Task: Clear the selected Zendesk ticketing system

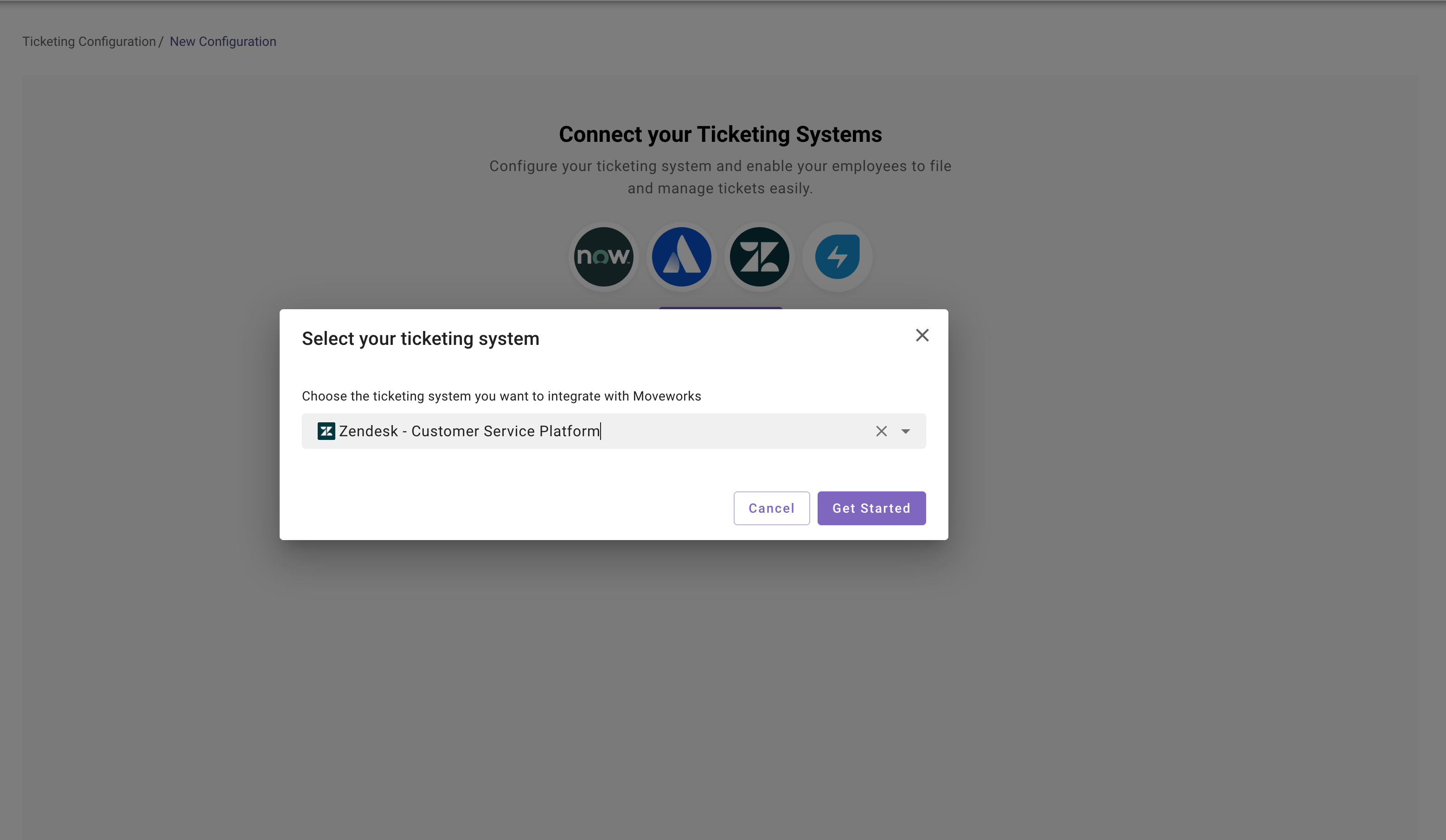Action: [x=881, y=431]
